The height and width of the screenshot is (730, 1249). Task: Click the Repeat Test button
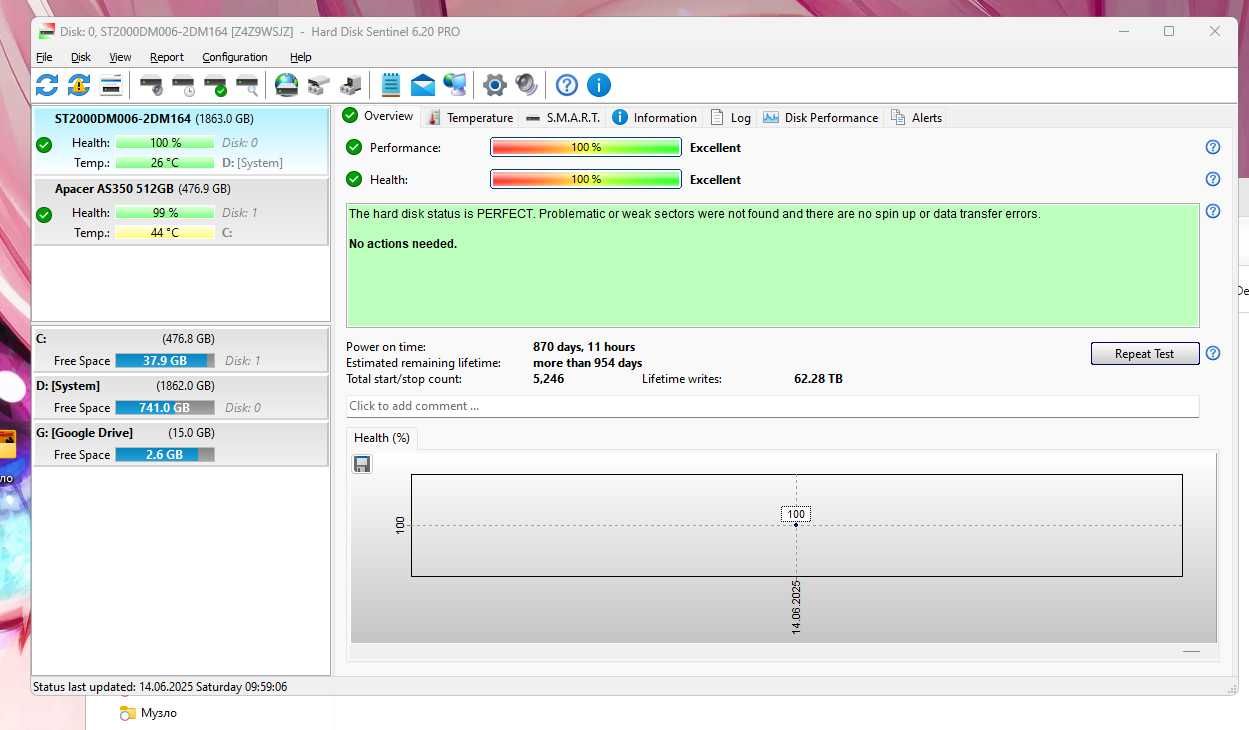[1145, 353]
